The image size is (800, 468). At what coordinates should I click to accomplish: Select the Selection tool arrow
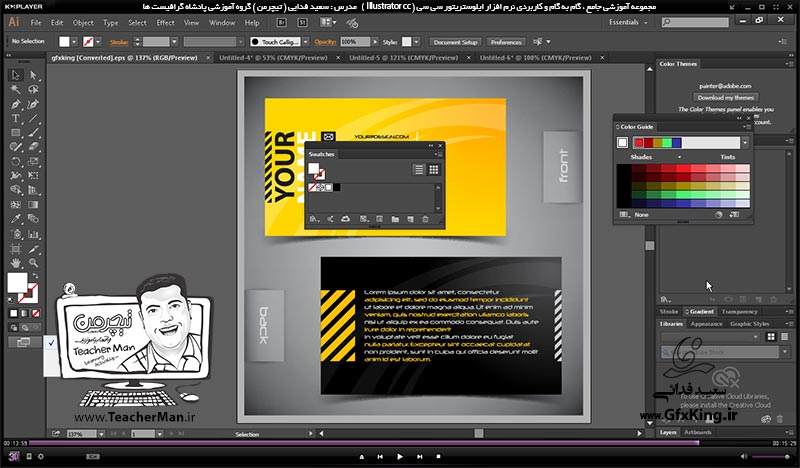(15, 75)
